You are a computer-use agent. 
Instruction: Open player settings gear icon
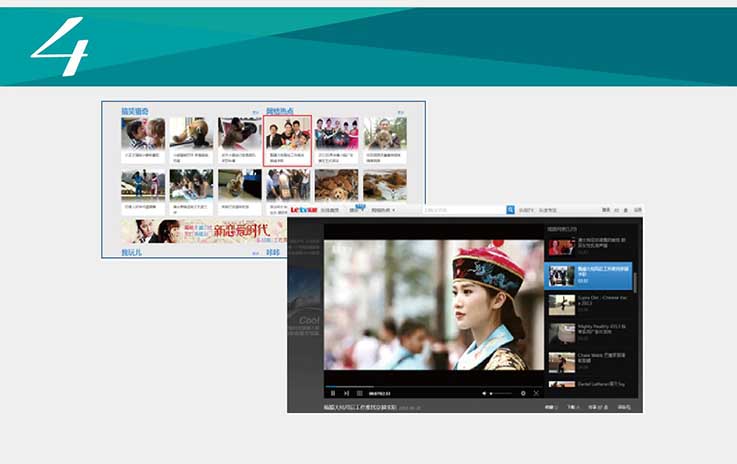[x=522, y=393]
